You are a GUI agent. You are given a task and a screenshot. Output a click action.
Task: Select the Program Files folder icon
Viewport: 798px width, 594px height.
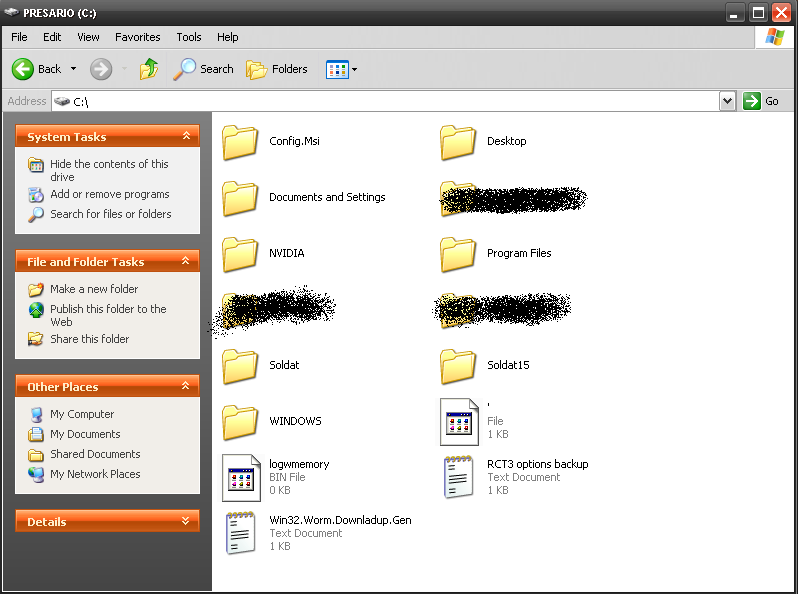click(x=458, y=254)
